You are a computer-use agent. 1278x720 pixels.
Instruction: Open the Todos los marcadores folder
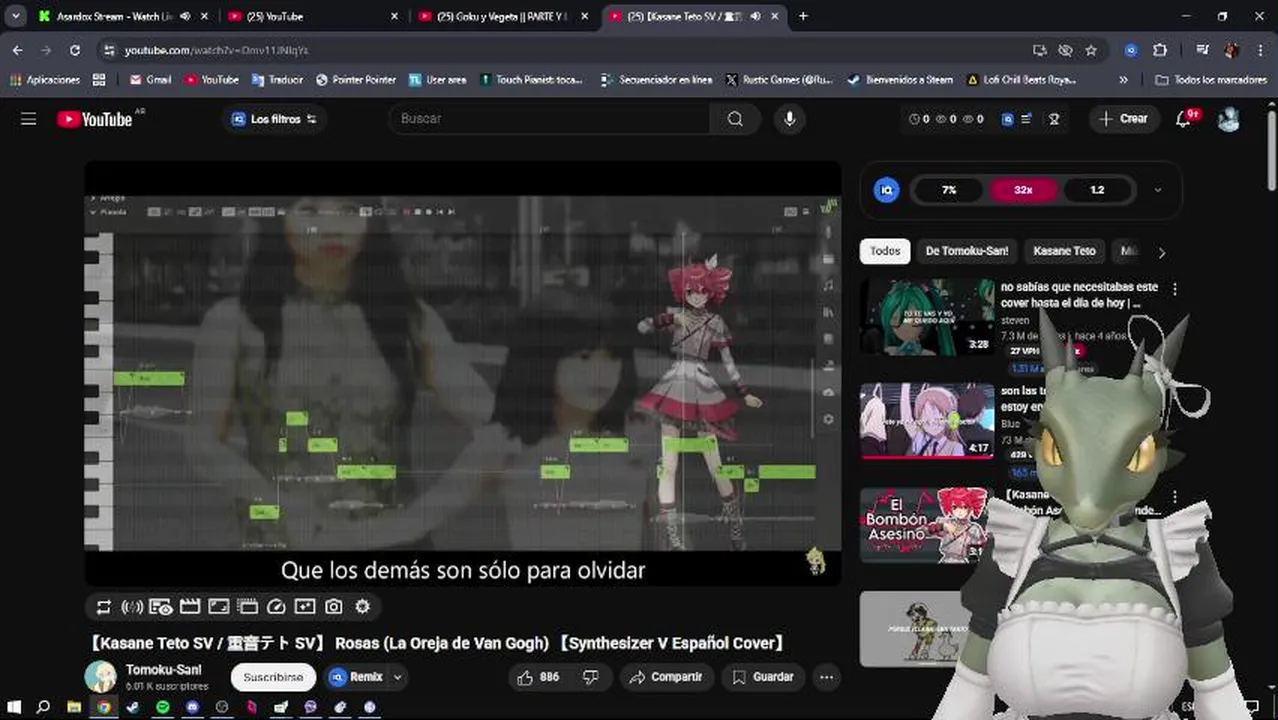(1210, 80)
